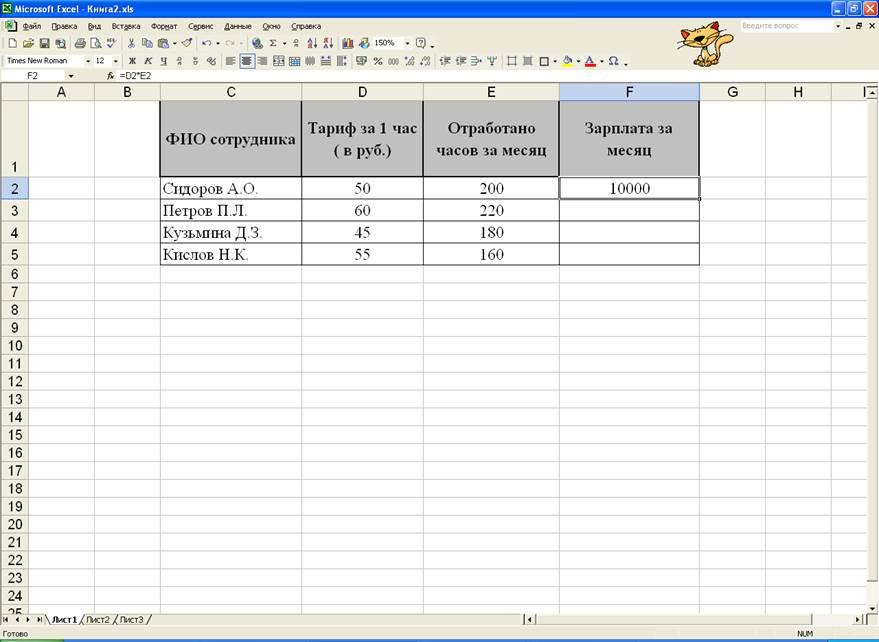Open the Chart Wizard icon
The height and width of the screenshot is (642, 879).
[x=348, y=44]
